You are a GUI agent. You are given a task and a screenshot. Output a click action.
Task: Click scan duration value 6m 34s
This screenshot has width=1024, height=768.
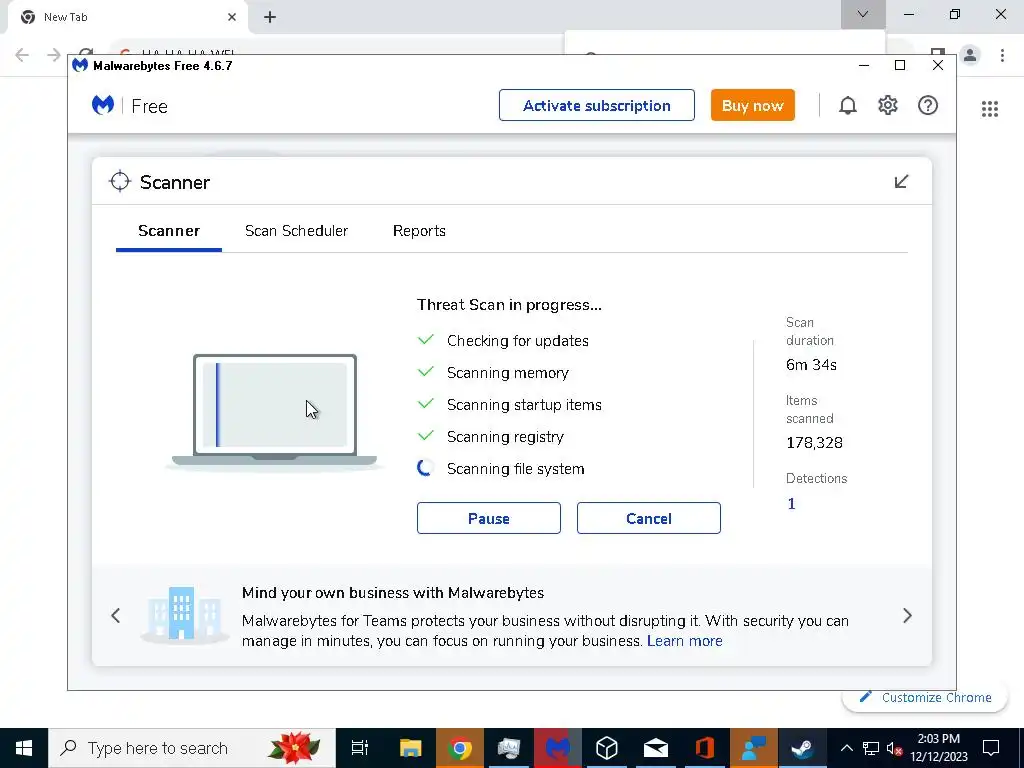(x=811, y=365)
